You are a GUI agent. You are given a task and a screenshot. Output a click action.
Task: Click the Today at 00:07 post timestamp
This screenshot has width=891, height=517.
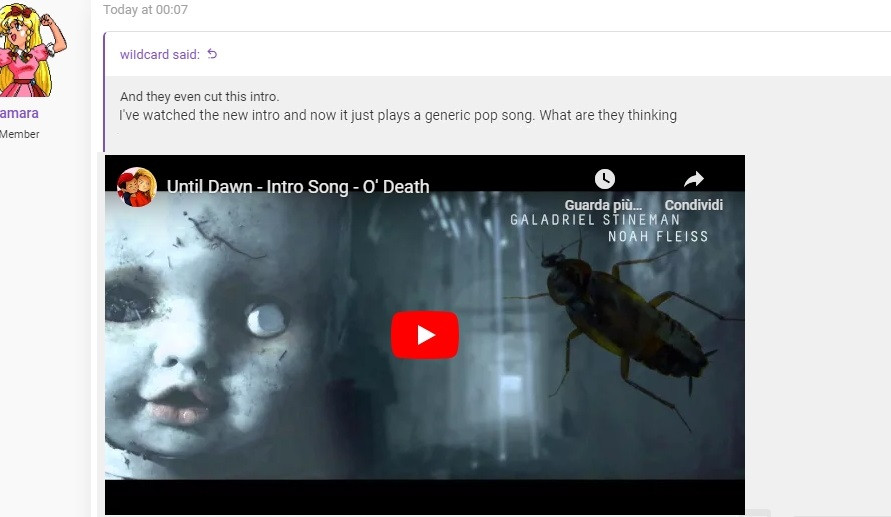click(145, 10)
